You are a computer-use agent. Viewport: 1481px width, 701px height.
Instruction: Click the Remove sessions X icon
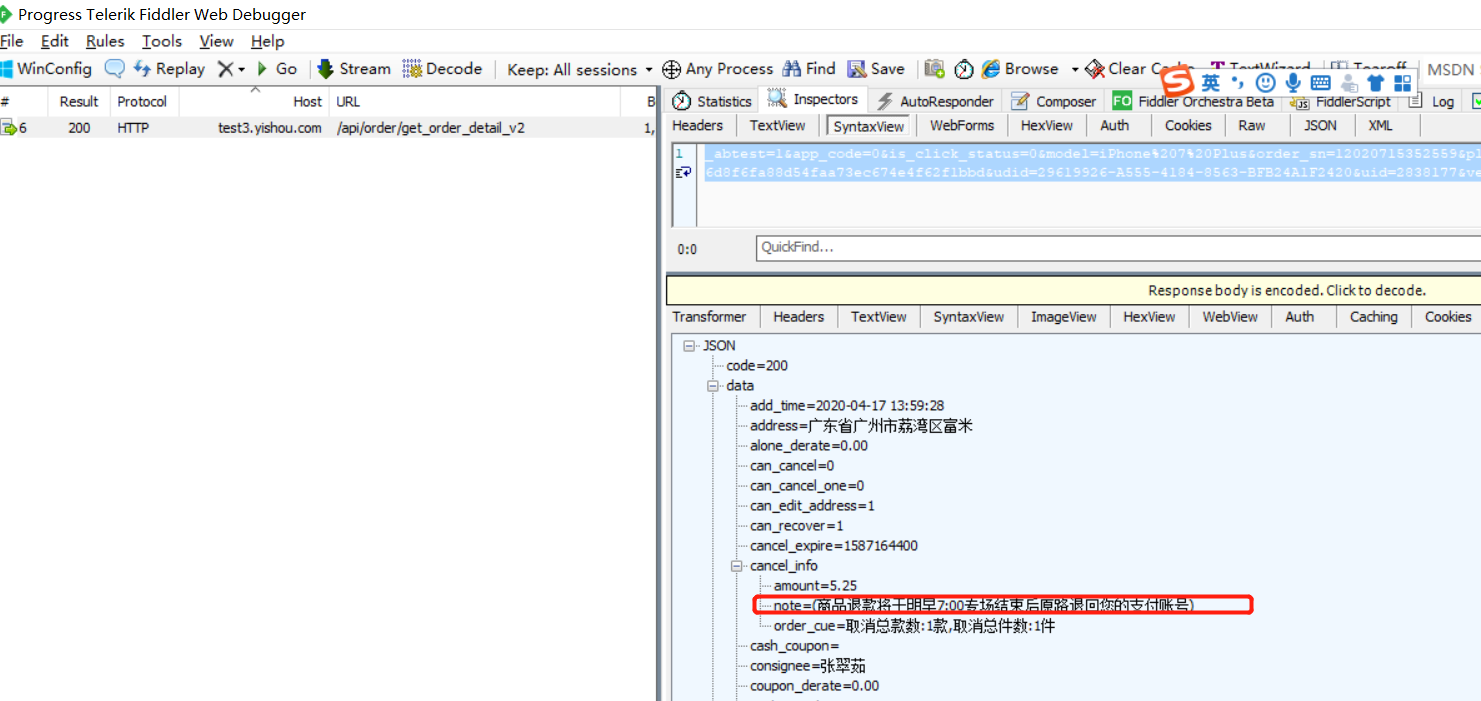point(225,69)
